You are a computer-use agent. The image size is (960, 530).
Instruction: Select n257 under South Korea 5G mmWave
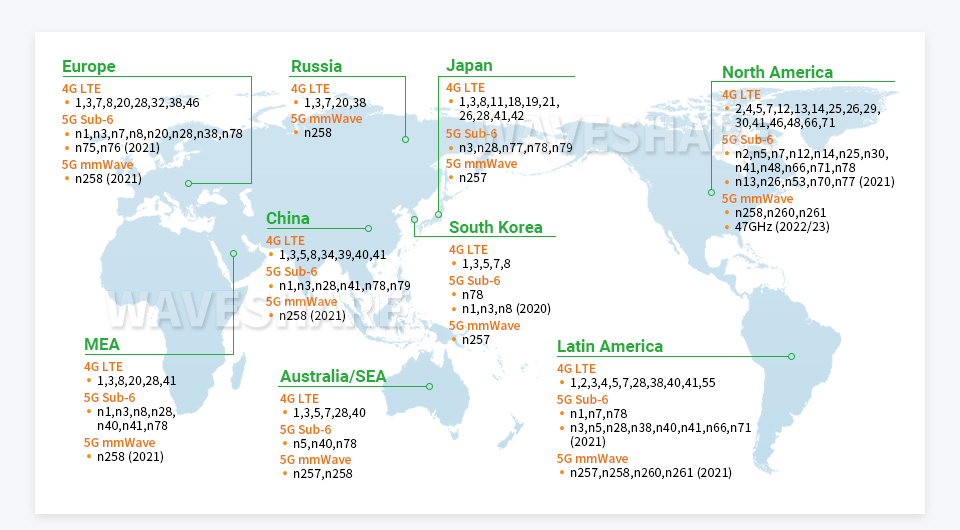476,340
